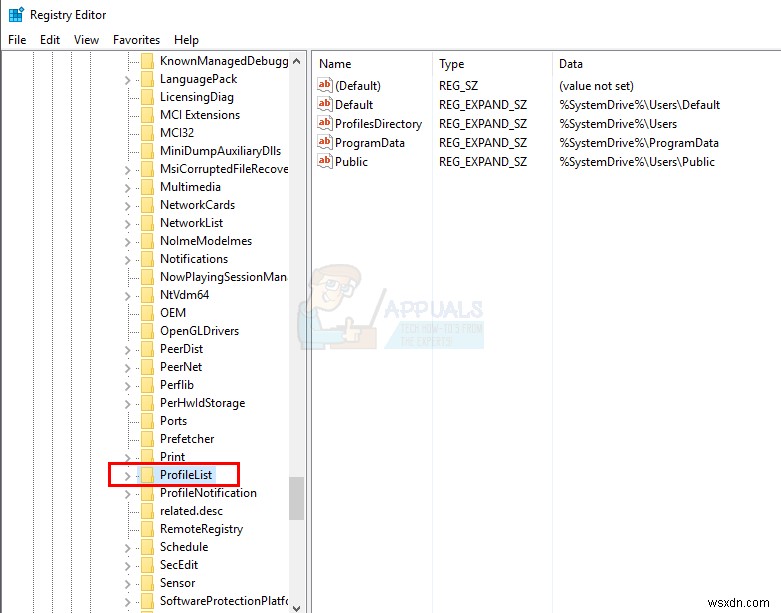
Task: Select the NowPlayingSessionMan folder icon
Action: point(147,277)
